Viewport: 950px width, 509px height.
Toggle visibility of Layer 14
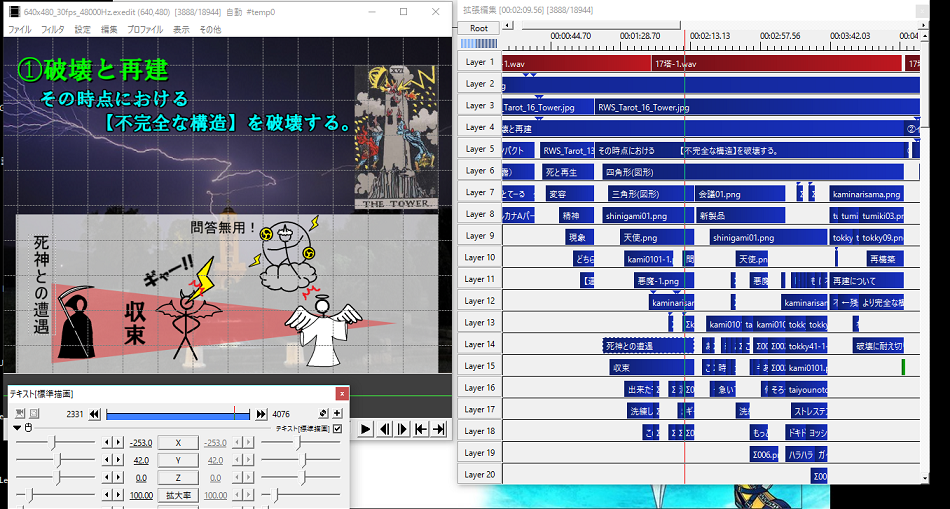tap(480, 344)
